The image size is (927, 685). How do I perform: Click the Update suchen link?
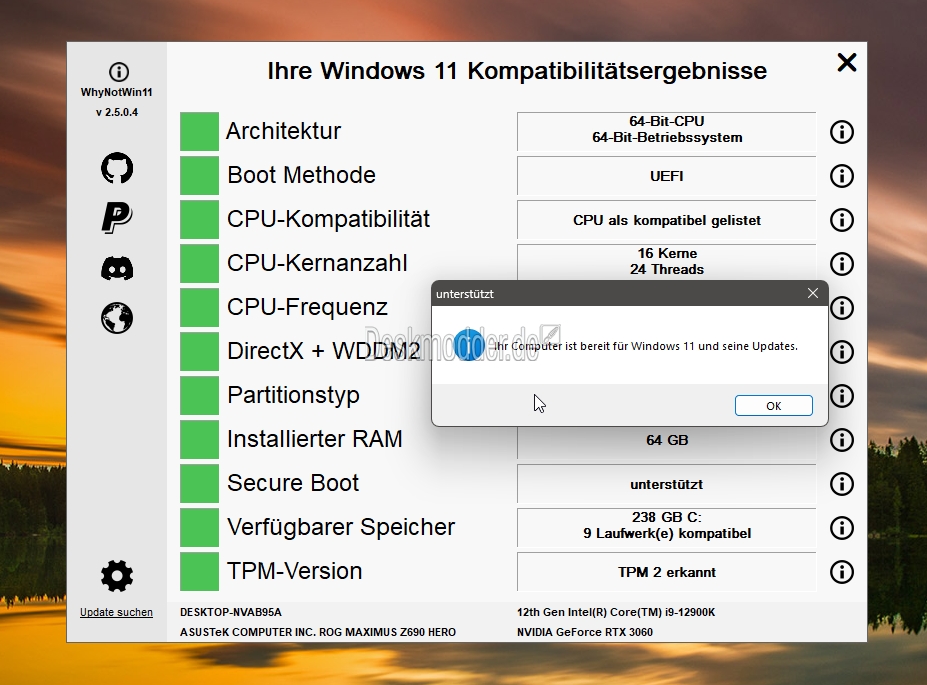point(116,612)
